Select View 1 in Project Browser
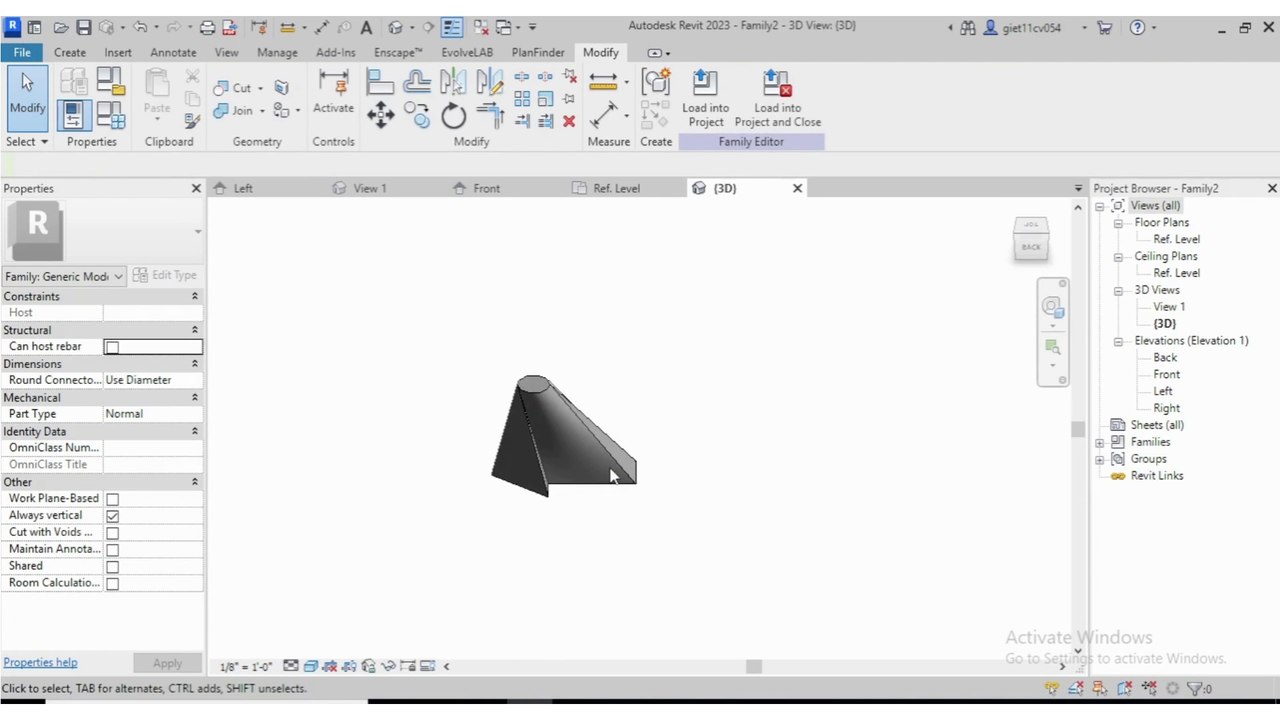The width and height of the screenshot is (1280, 720). pyautogui.click(x=1169, y=307)
